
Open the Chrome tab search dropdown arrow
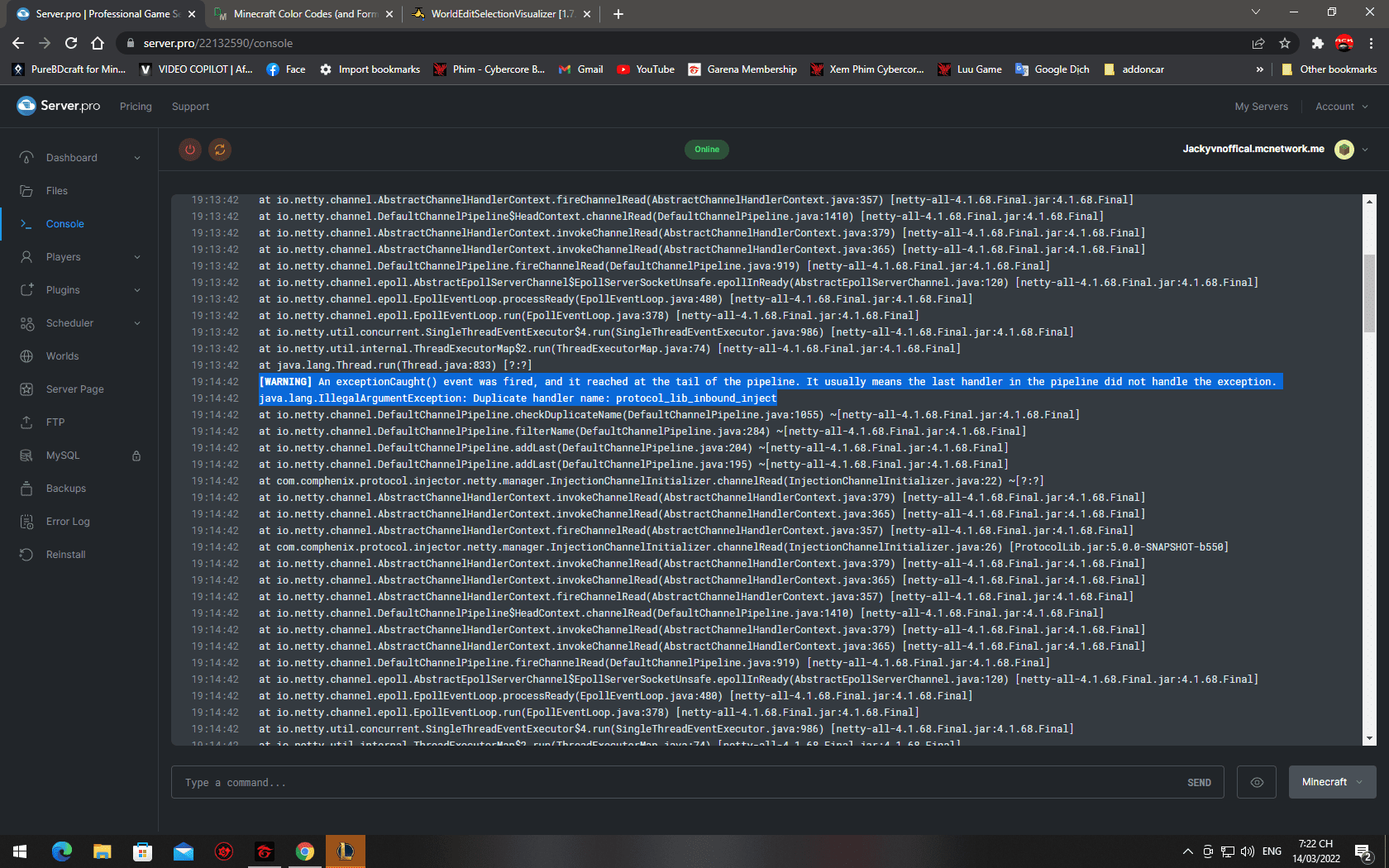tap(1256, 12)
